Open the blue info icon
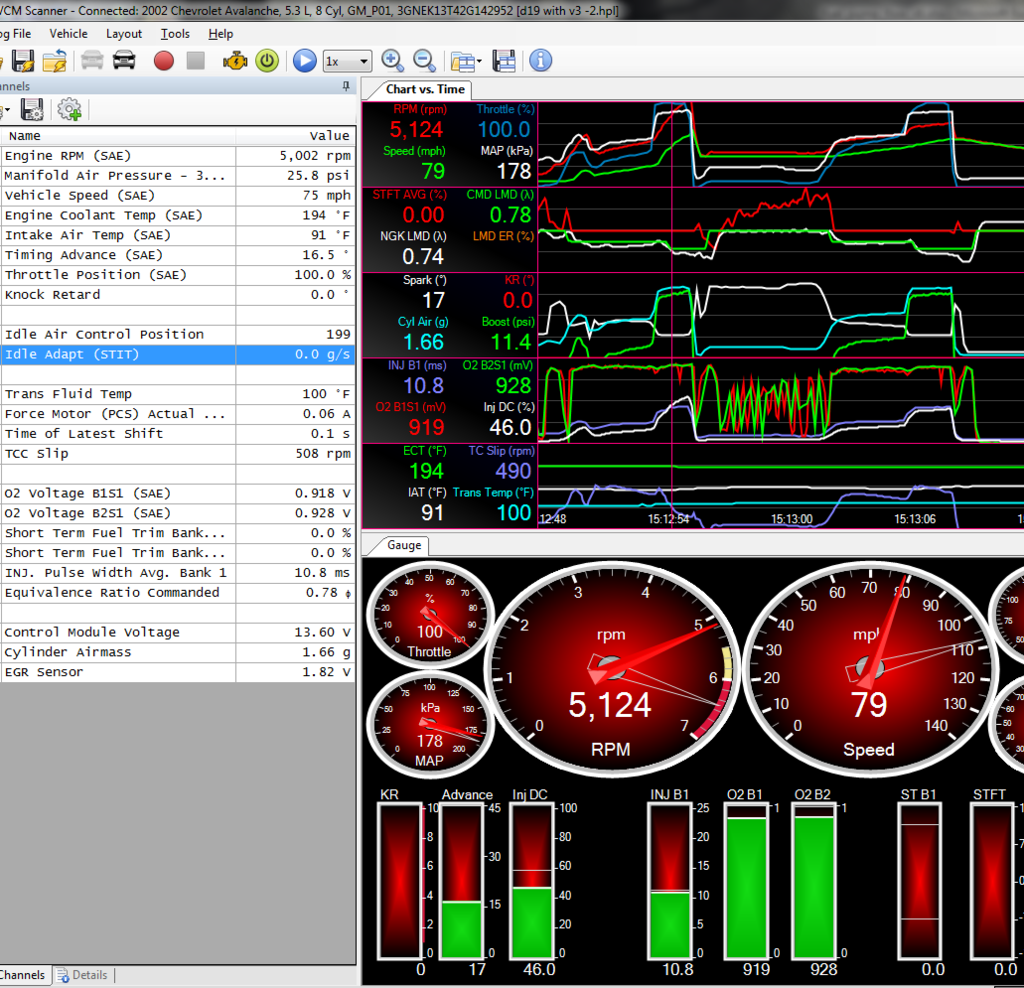This screenshot has height=988, width=1024. tap(540, 61)
